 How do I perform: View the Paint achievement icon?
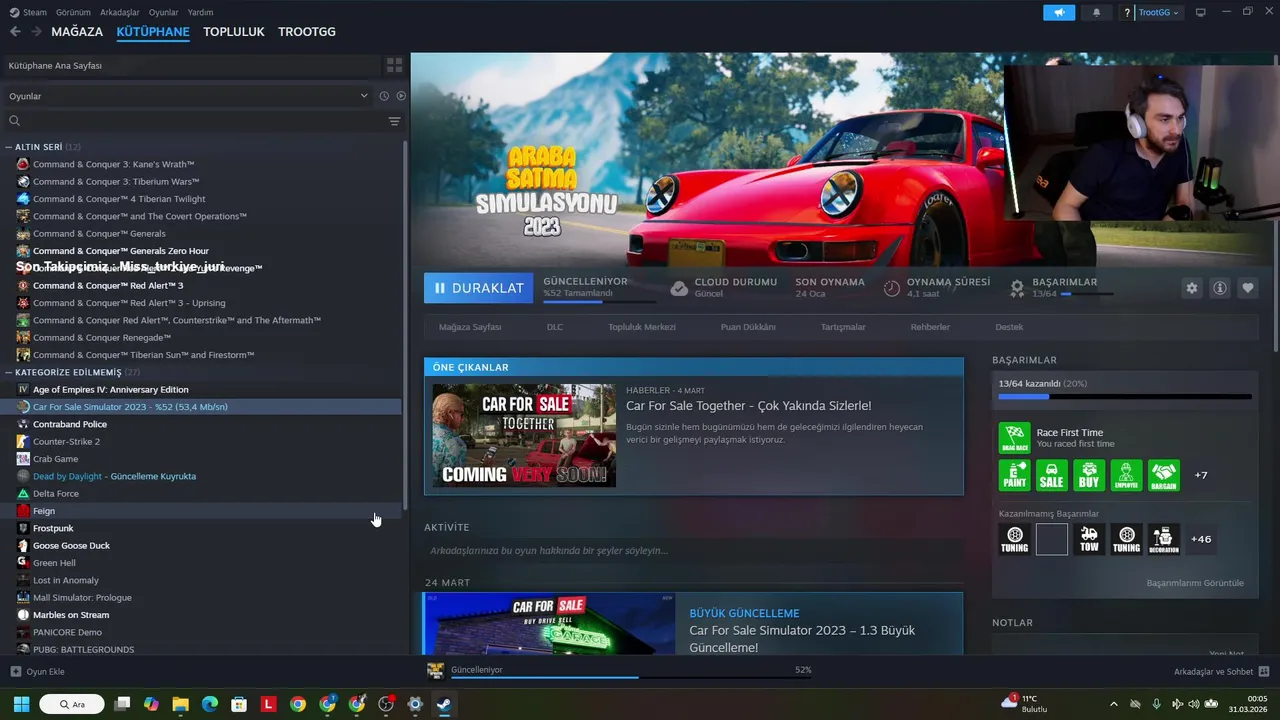point(1014,475)
